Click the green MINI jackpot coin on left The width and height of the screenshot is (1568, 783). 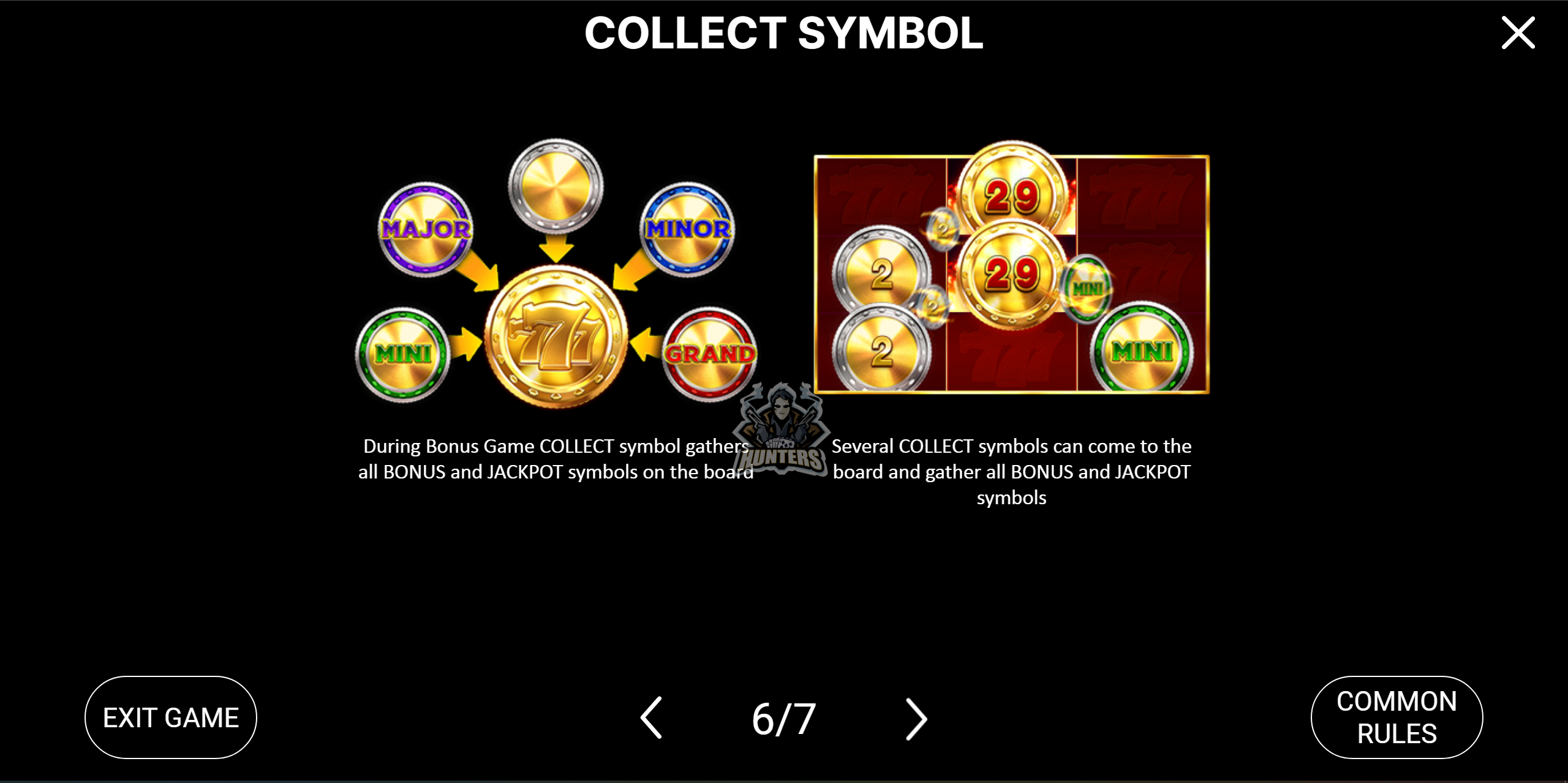tap(403, 354)
